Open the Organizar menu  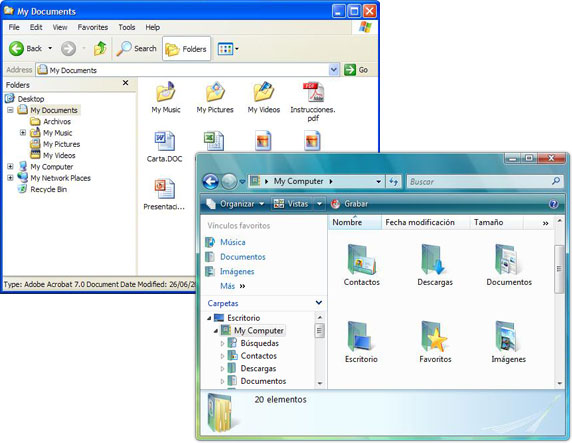tap(235, 204)
